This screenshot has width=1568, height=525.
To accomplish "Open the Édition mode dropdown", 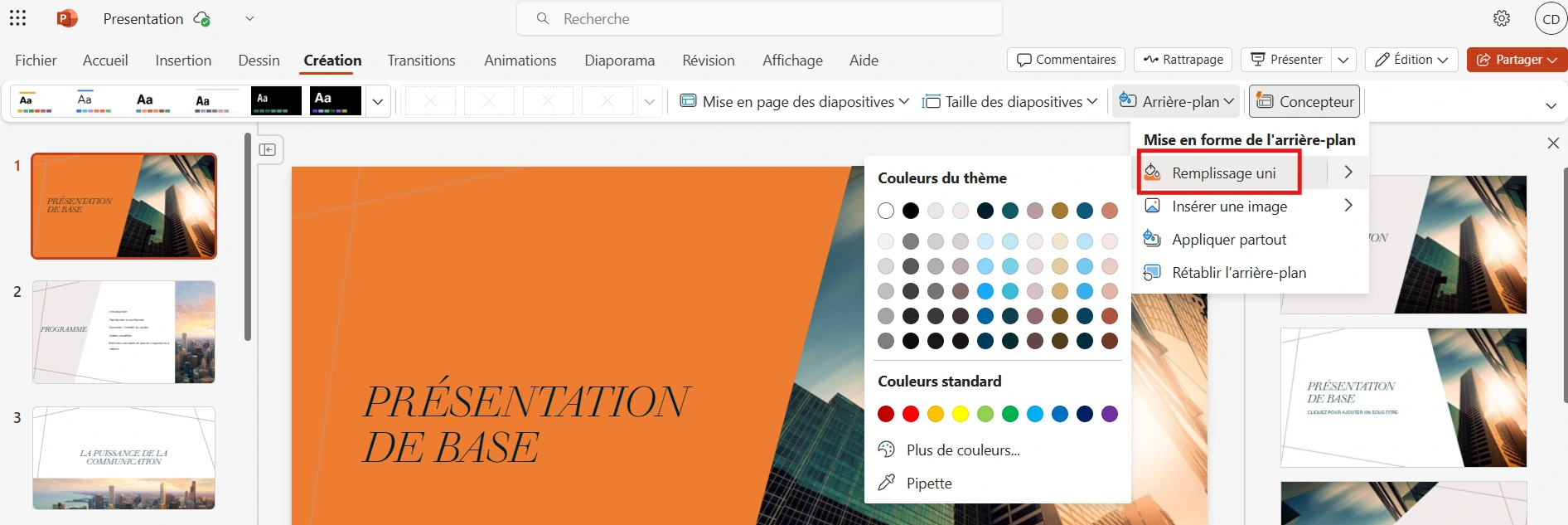I will click(x=1411, y=60).
